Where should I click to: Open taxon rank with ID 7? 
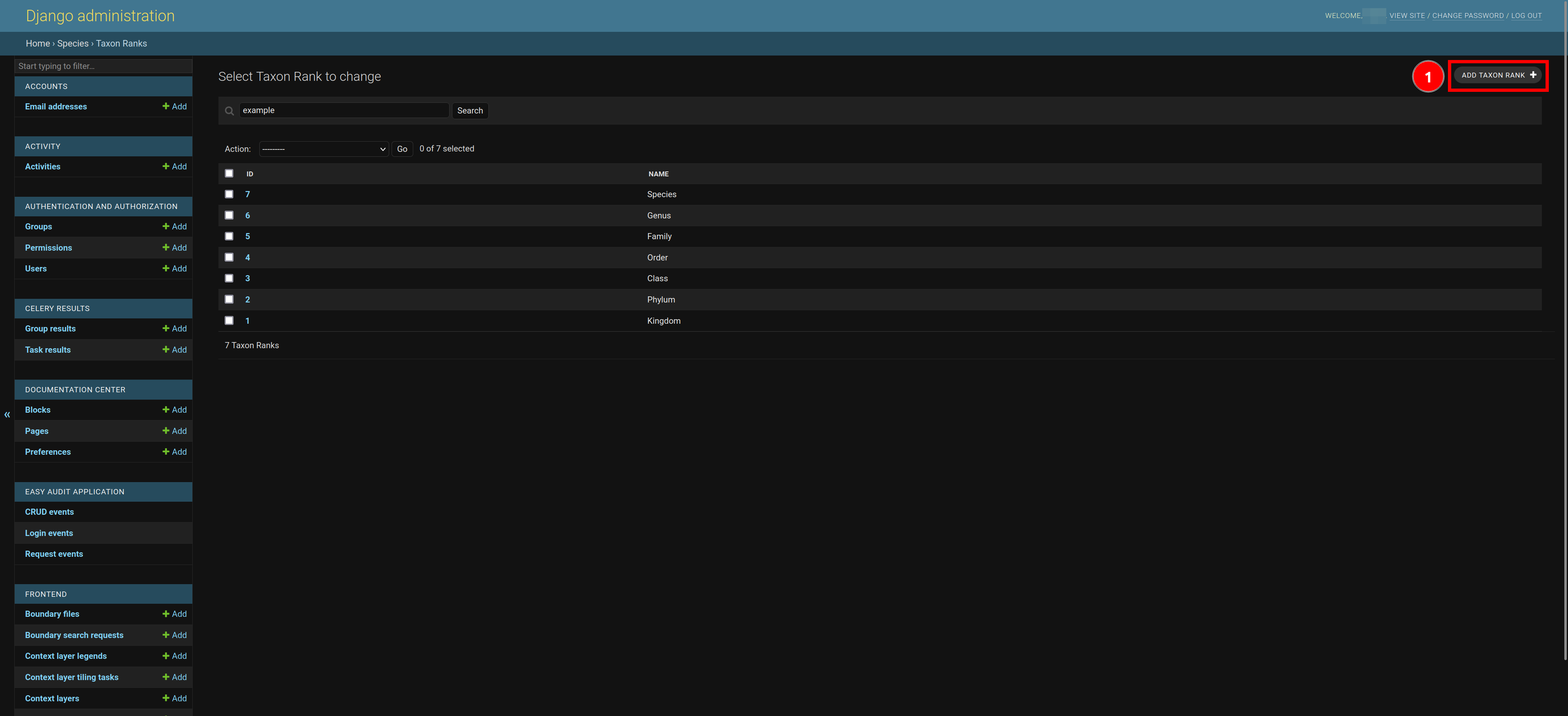pyautogui.click(x=247, y=195)
